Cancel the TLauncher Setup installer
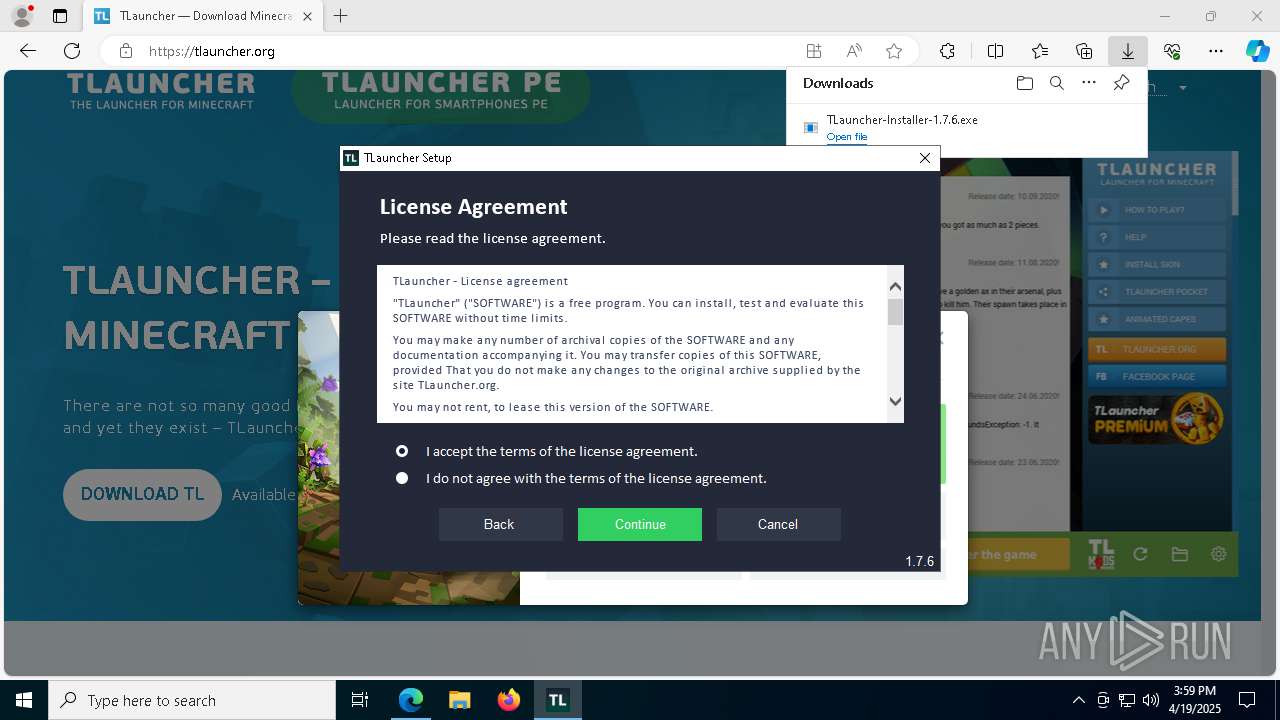 (x=778, y=524)
